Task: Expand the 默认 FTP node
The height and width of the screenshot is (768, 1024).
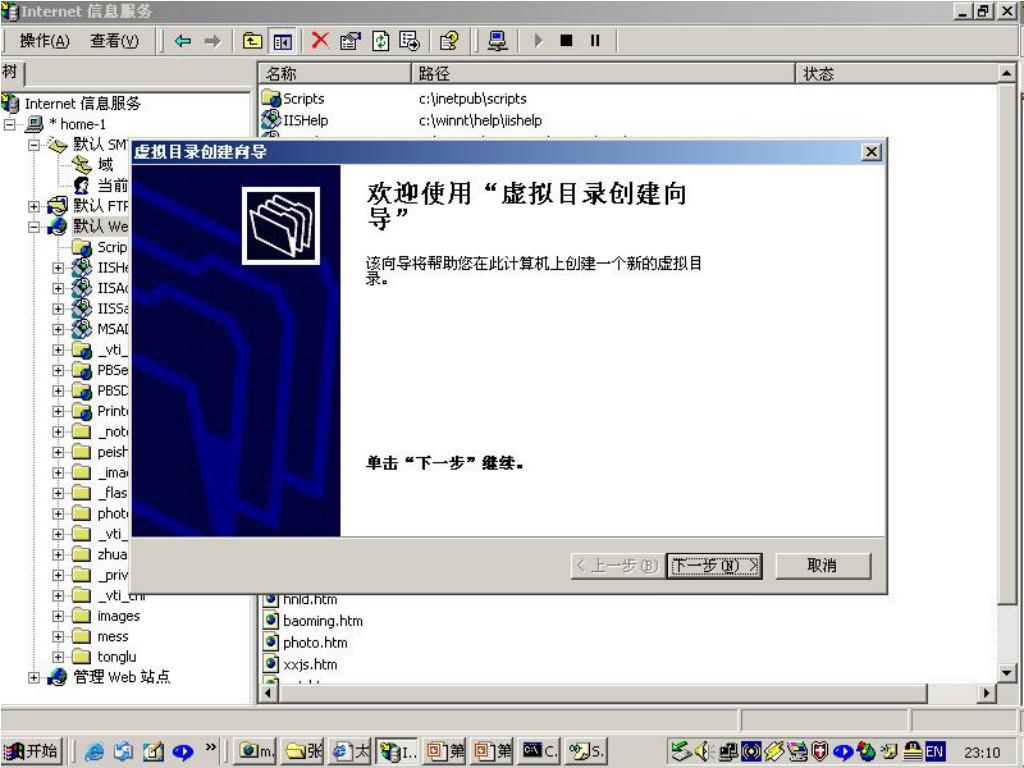Action: tap(33, 206)
